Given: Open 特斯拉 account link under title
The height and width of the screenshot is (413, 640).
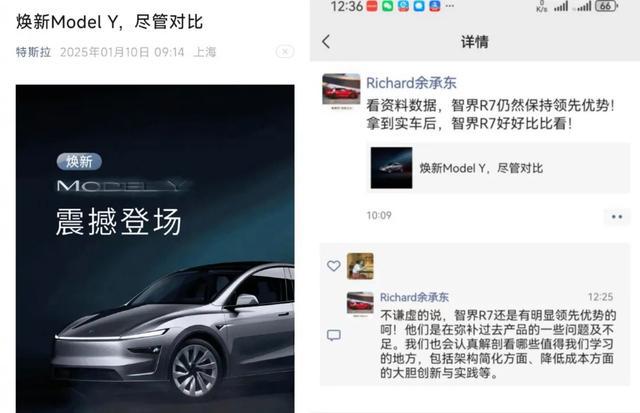Looking at the screenshot, I should coord(33,52).
